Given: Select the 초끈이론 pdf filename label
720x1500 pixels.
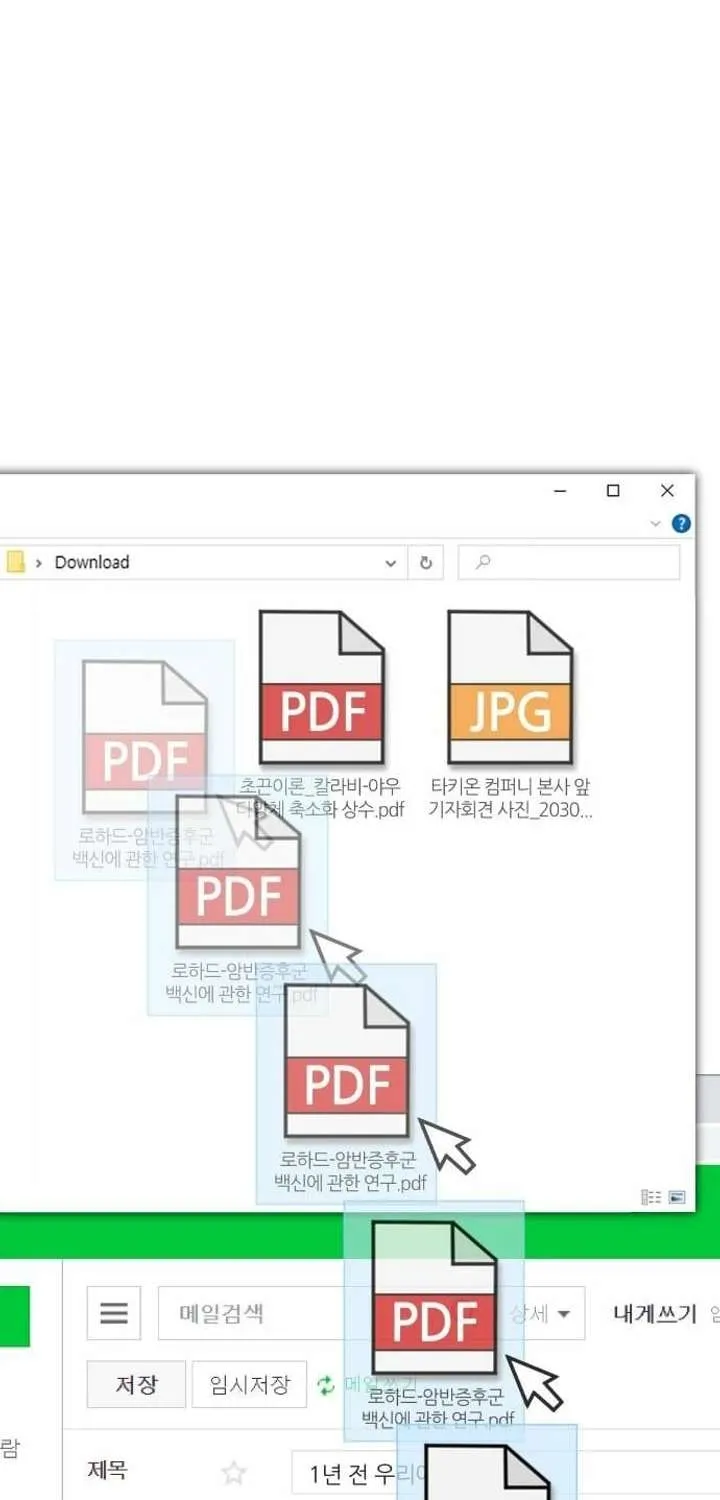Looking at the screenshot, I should click(x=320, y=798).
